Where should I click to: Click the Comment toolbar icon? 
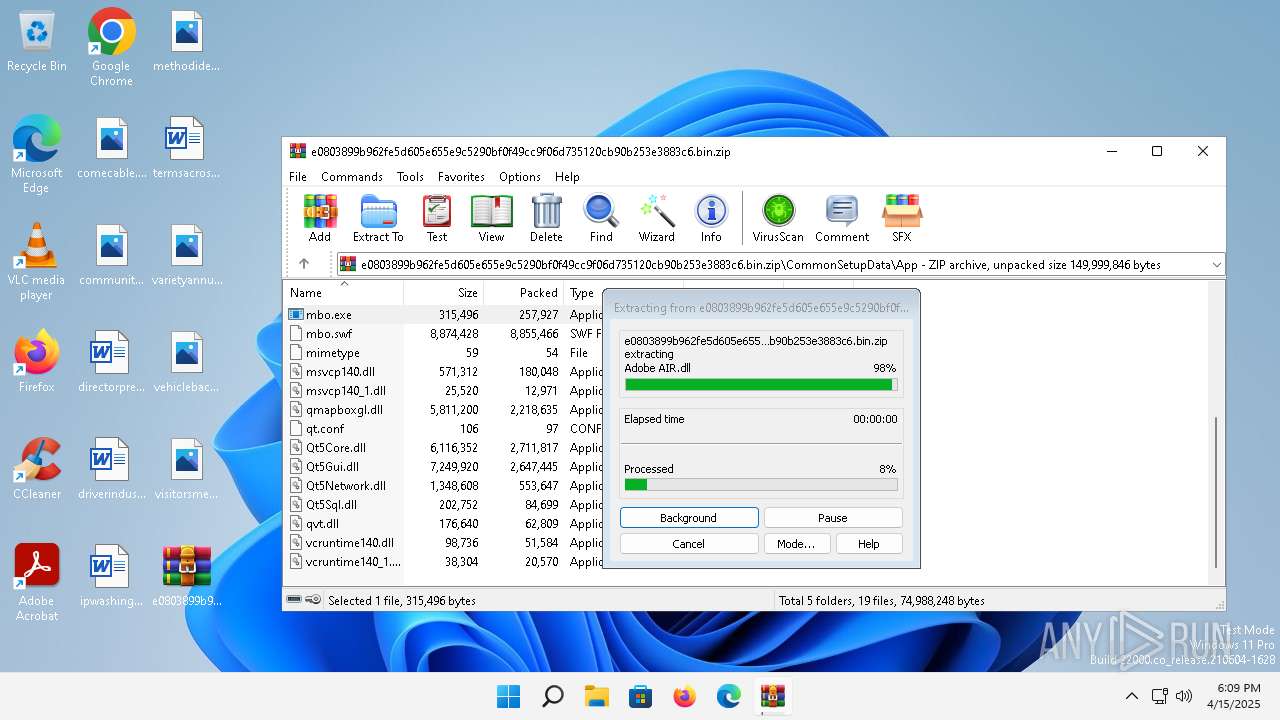[x=842, y=218]
